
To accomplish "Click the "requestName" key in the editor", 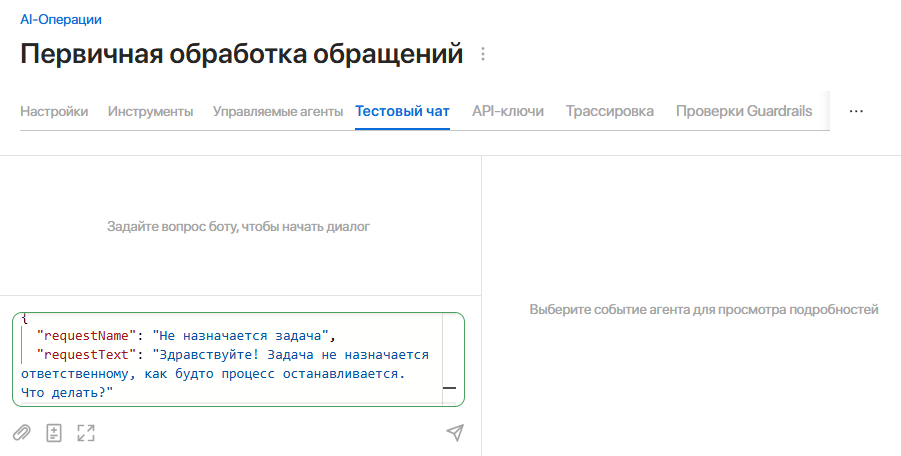I will tap(87, 335).
